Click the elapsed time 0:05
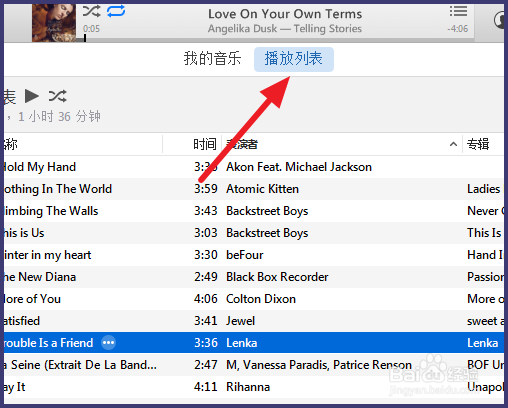This screenshot has height=408, width=508. coord(91,29)
